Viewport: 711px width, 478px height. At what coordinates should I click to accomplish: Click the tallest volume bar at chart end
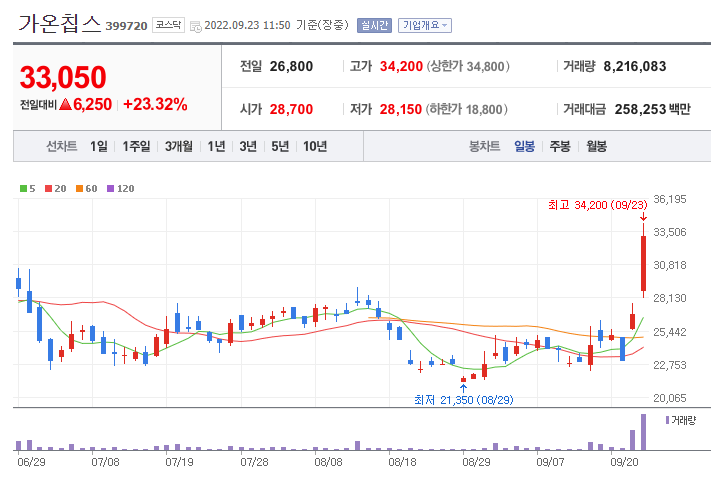(x=643, y=432)
